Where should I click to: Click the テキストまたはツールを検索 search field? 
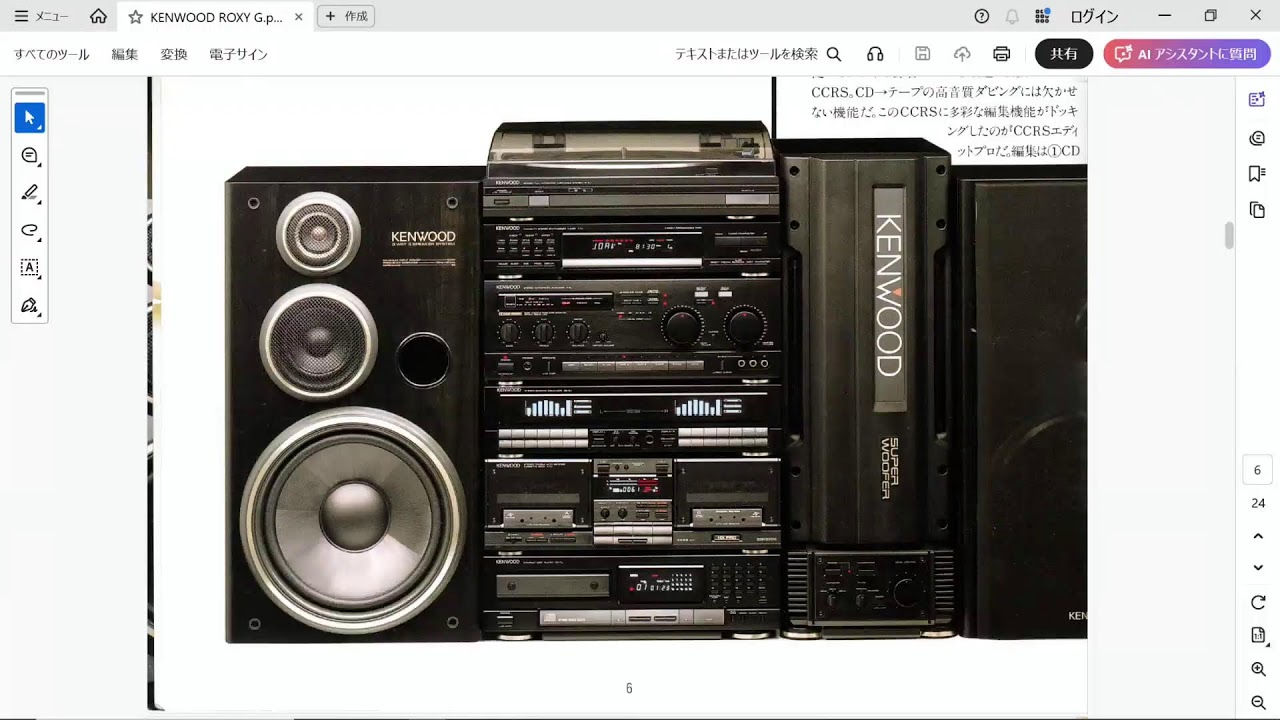tap(758, 54)
